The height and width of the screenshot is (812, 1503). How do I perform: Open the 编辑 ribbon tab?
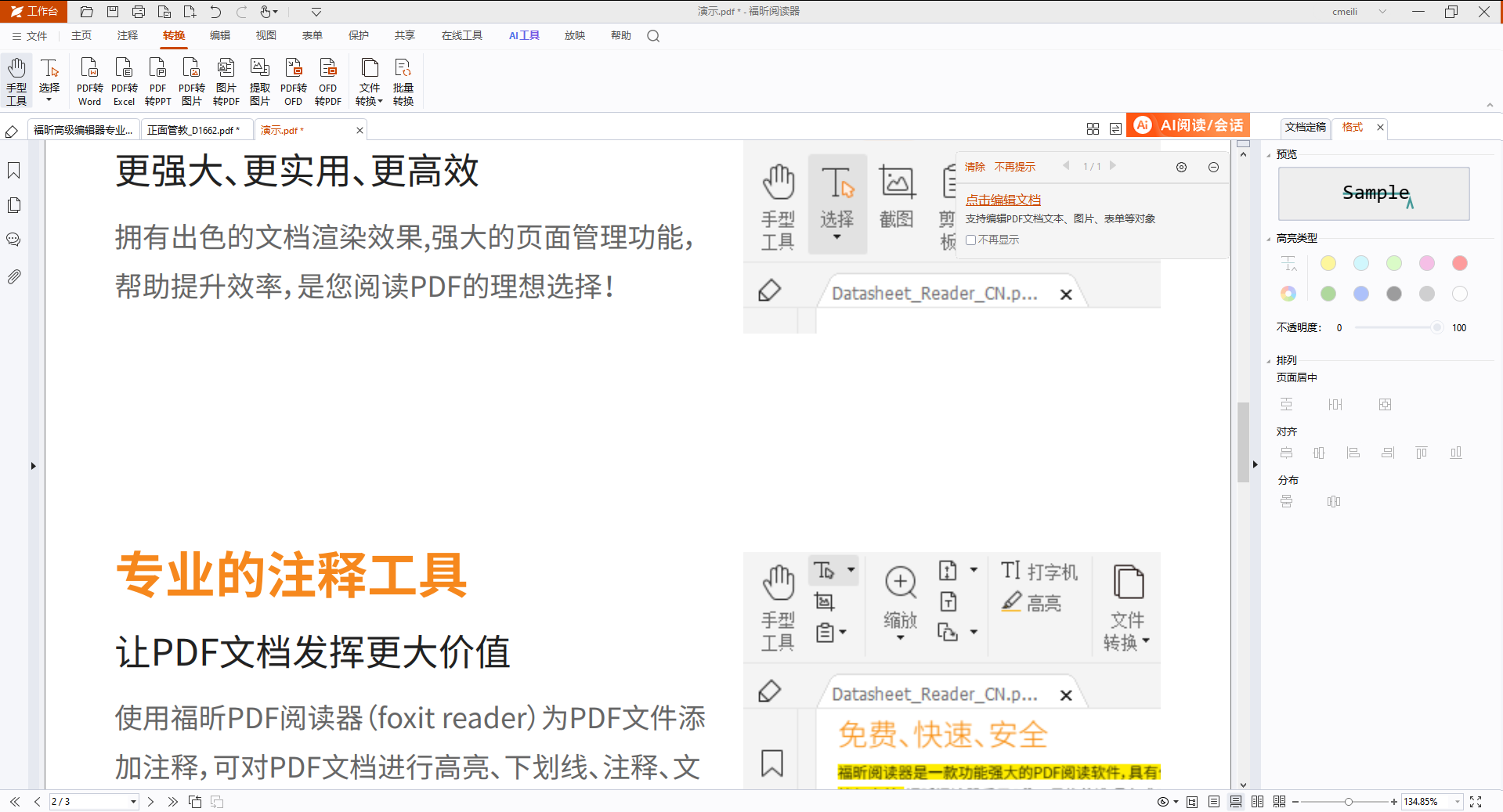click(220, 36)
